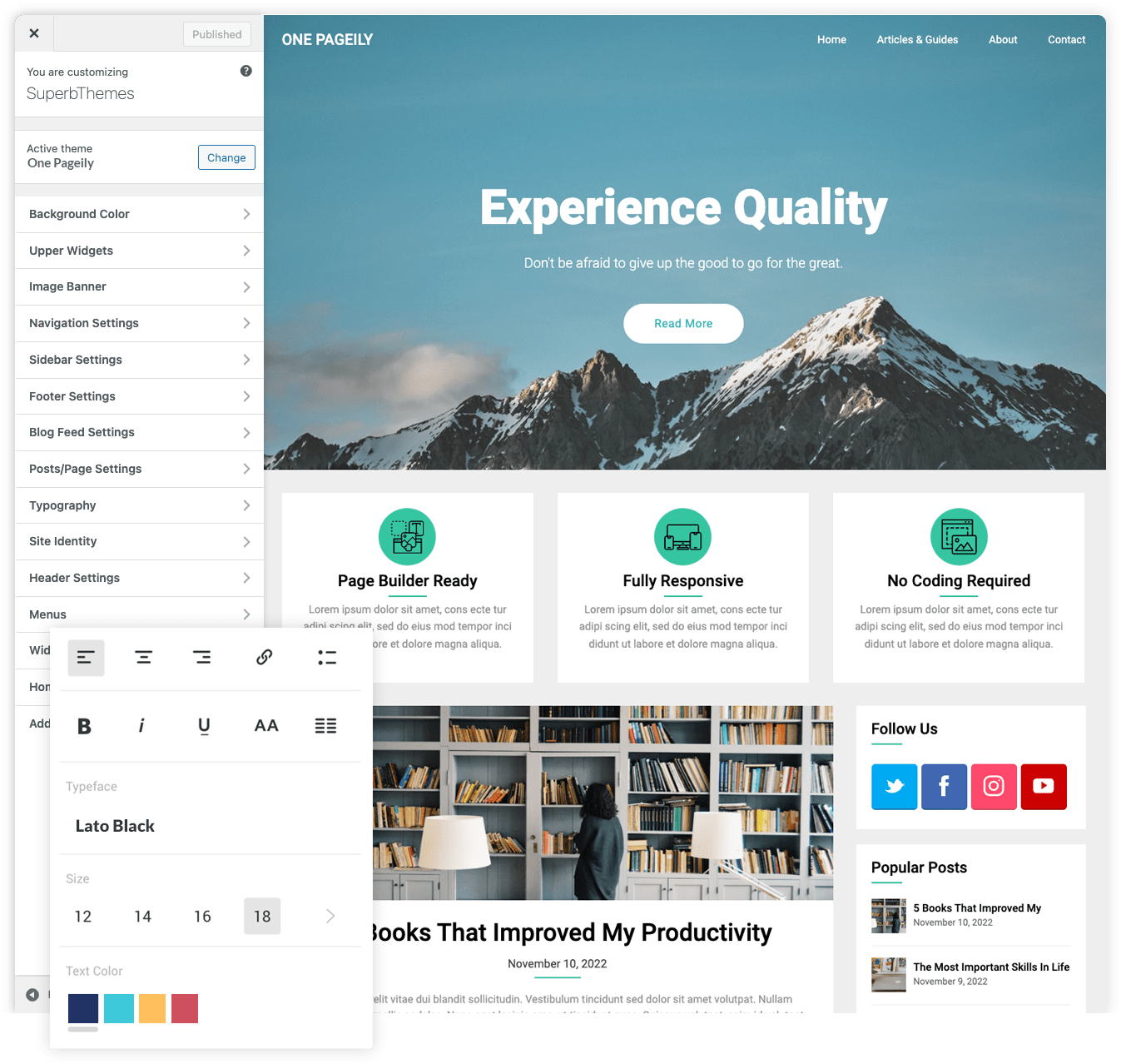Pick the orange text color swatch

coord(152,1008)
